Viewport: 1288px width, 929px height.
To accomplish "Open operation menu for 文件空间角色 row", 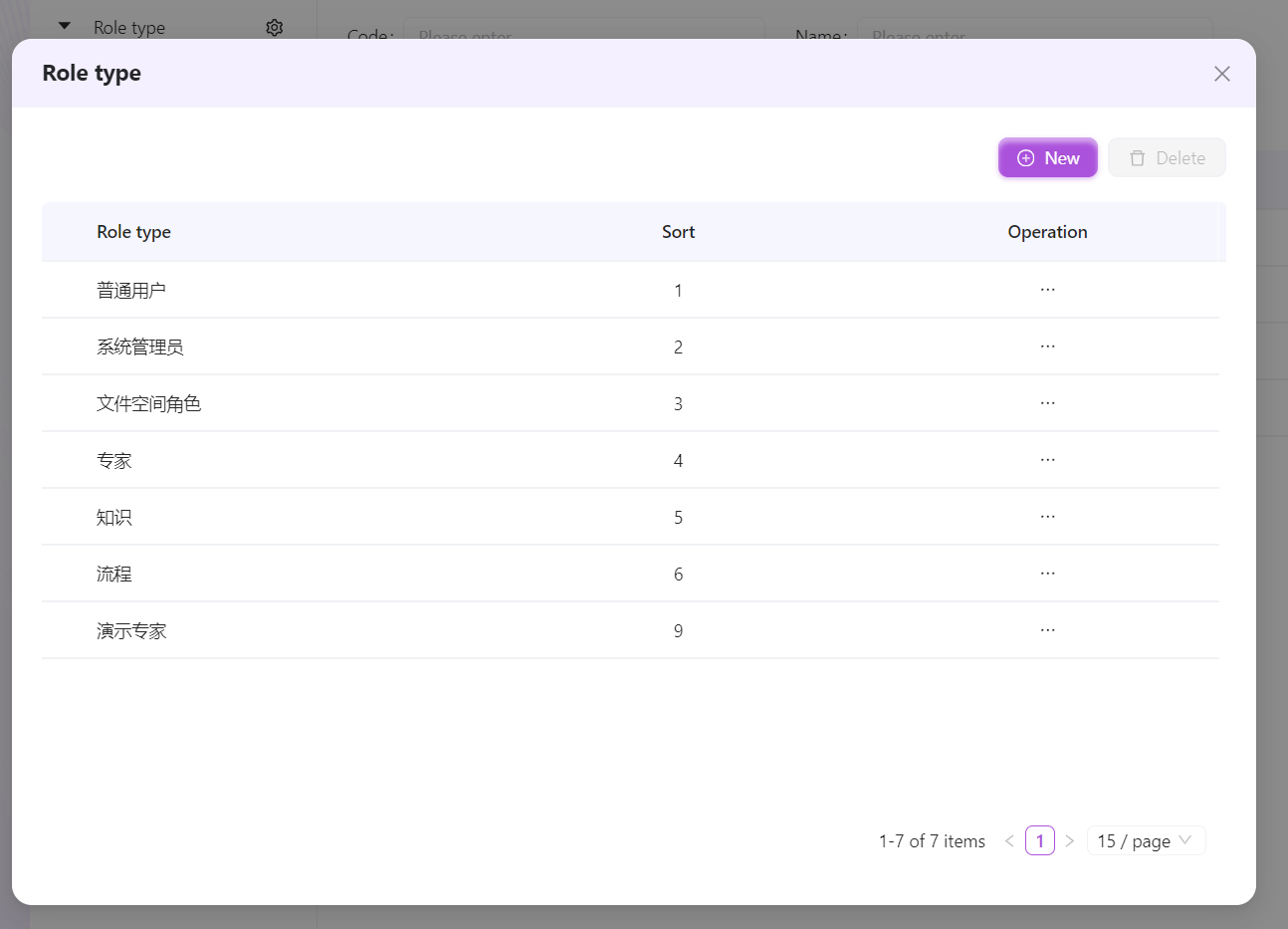I will pyautogui.click(x=1047, y=403).
